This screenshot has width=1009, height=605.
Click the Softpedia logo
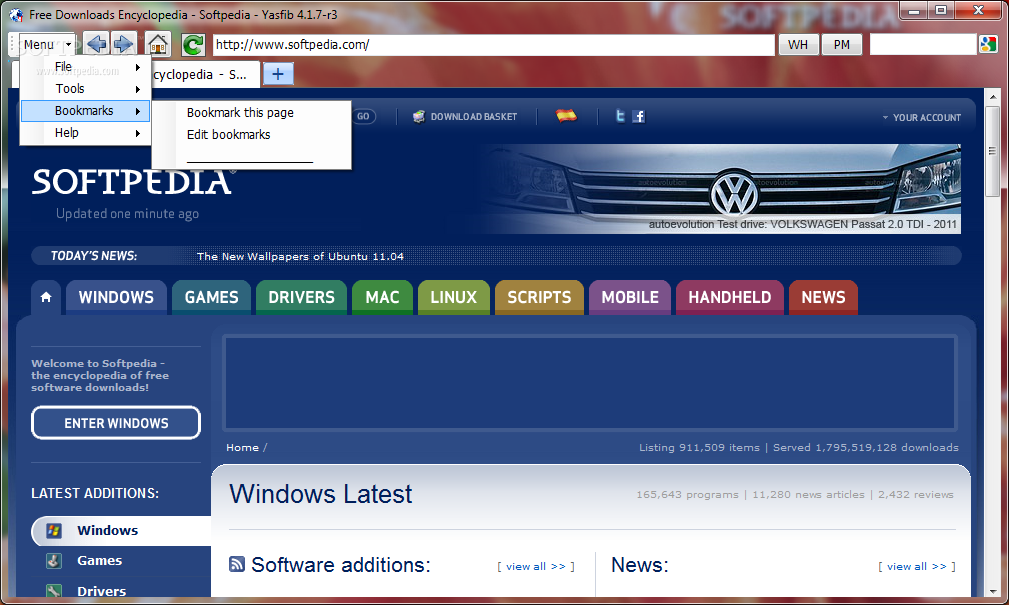click(x=133, y=182)
